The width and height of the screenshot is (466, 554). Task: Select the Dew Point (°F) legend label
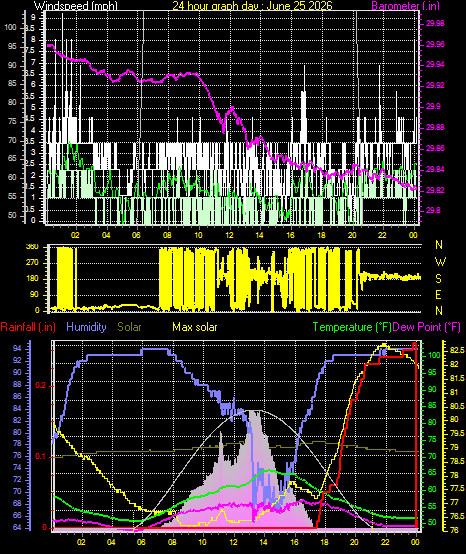[426, 327]
